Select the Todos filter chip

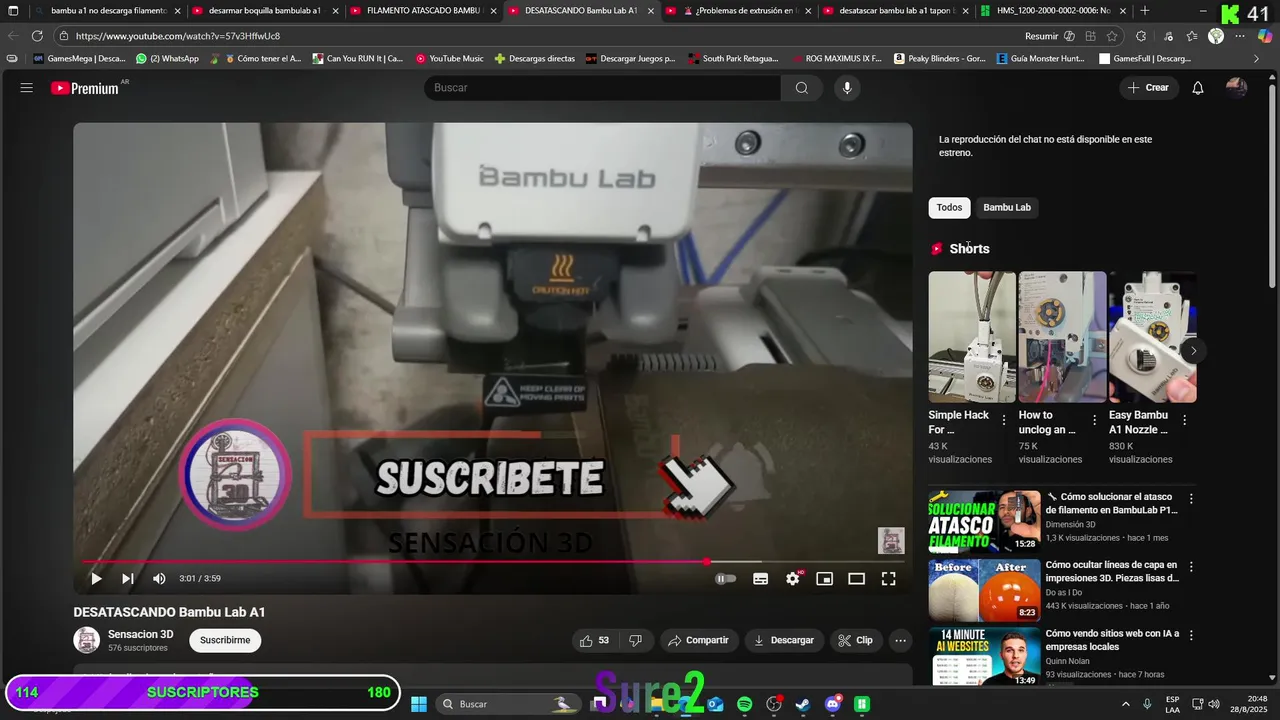[x=949, y=207]
